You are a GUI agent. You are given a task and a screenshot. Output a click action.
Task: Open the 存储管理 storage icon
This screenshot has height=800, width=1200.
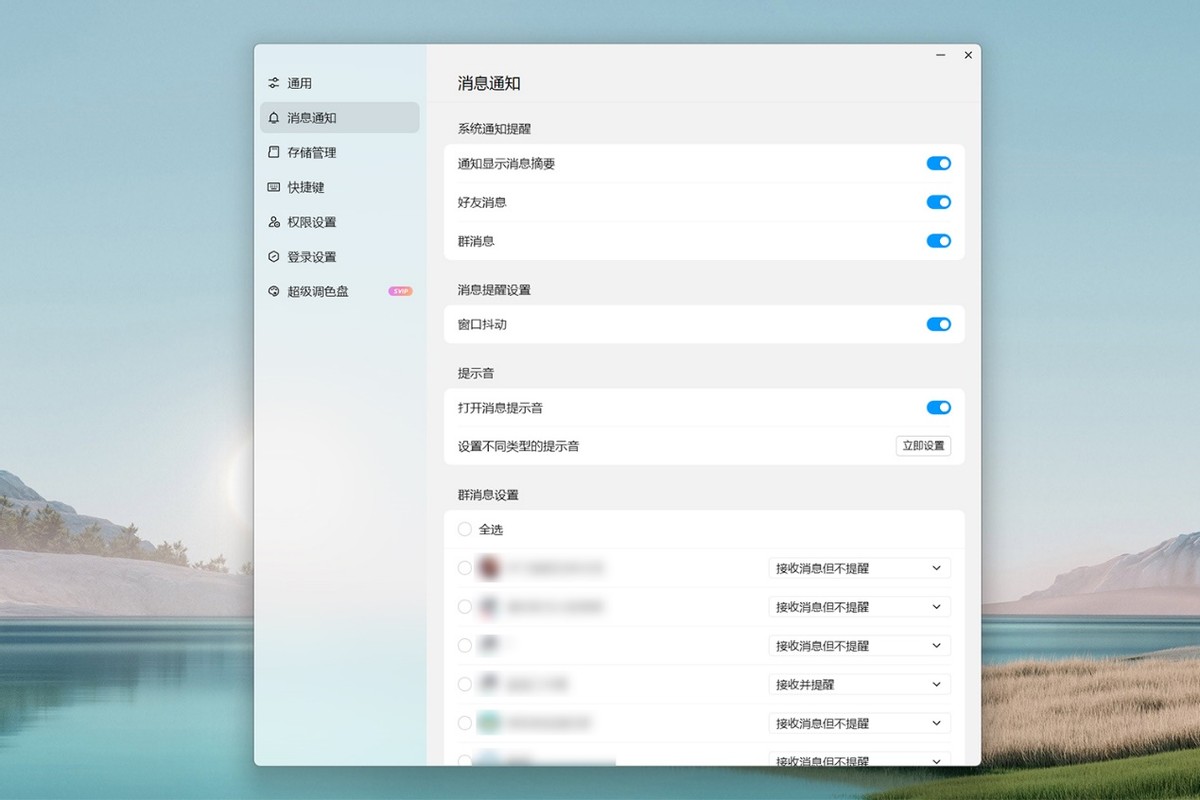274,152
